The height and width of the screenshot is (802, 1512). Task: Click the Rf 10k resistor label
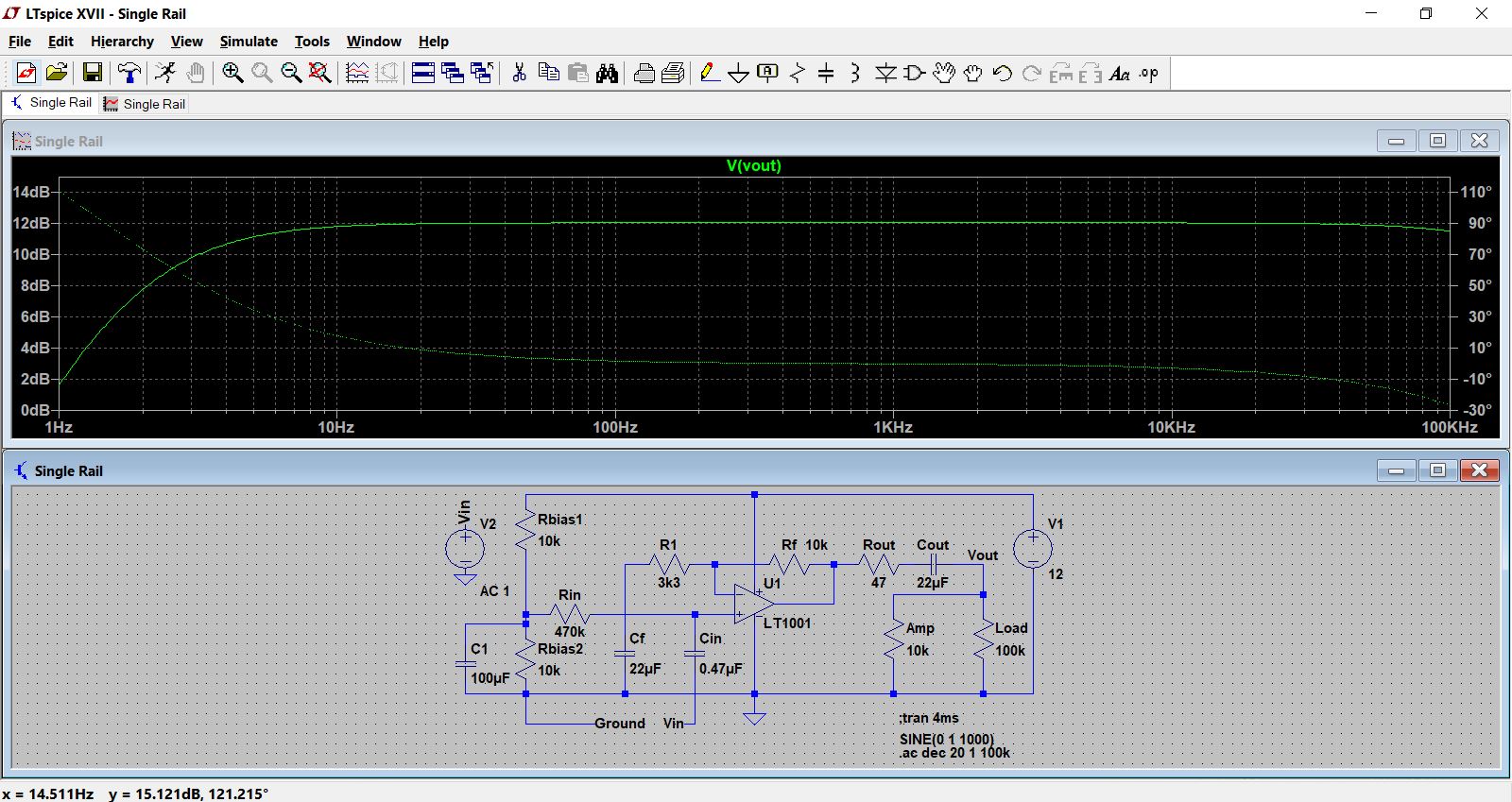point(804,545)
